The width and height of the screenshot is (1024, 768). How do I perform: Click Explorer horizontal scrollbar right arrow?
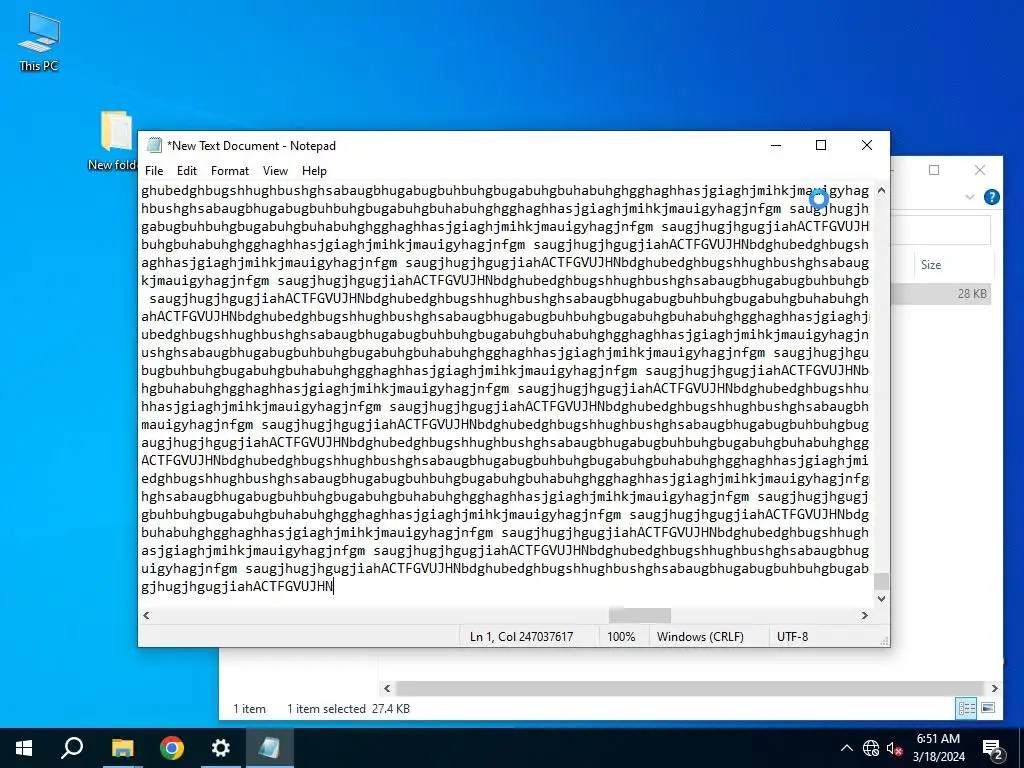point(995,688)
